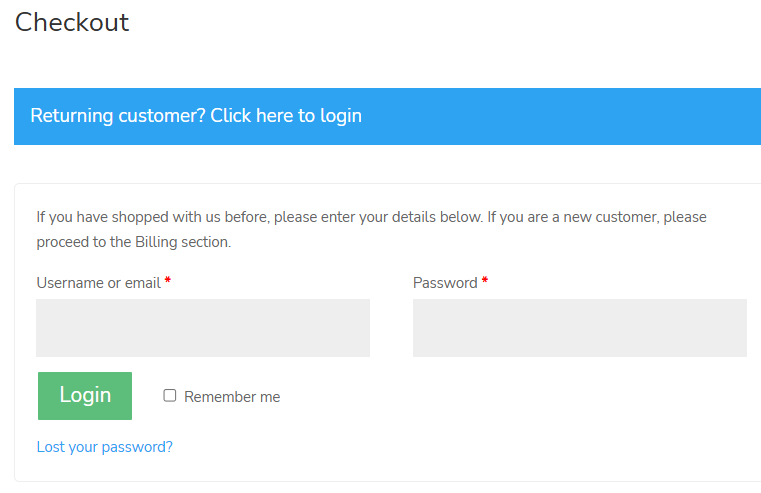761x493 pixels.
Task: Click the red asterisk beside Username or email
Action: 167,280
